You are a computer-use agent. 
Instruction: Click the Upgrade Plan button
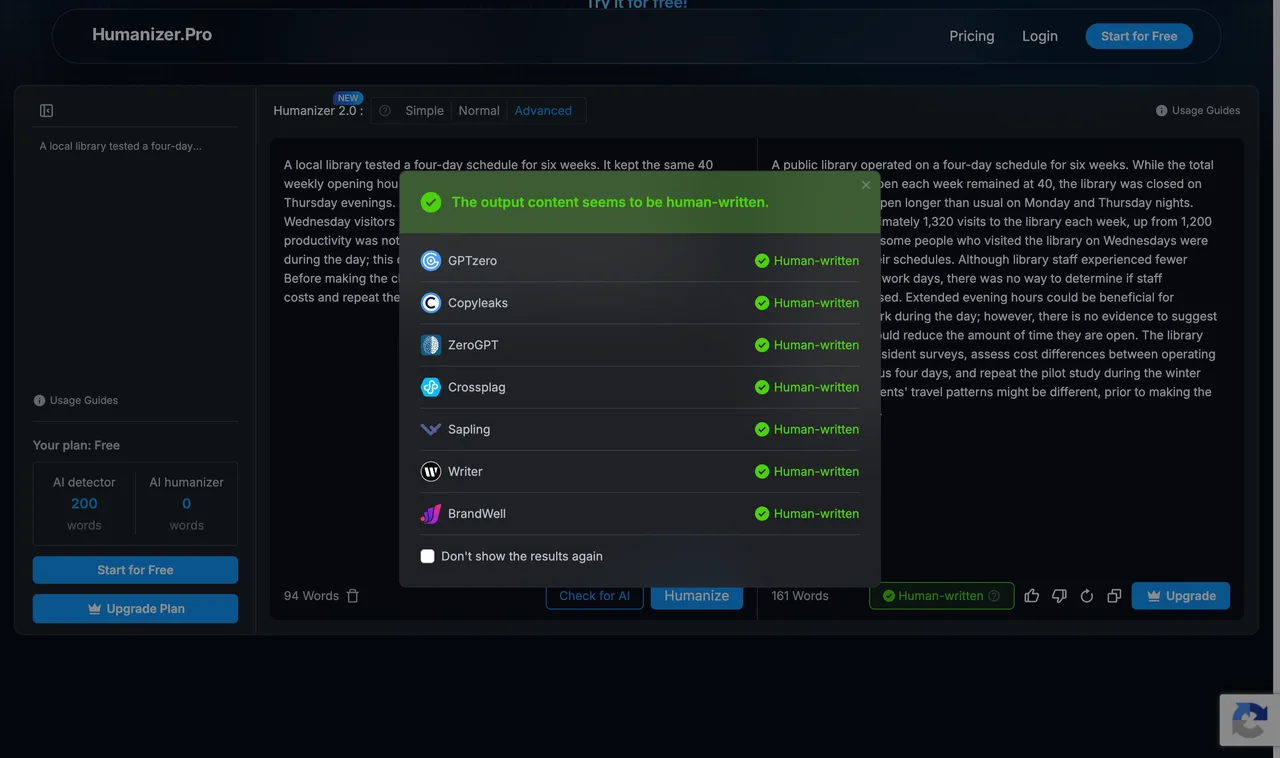tap(135, 609)
